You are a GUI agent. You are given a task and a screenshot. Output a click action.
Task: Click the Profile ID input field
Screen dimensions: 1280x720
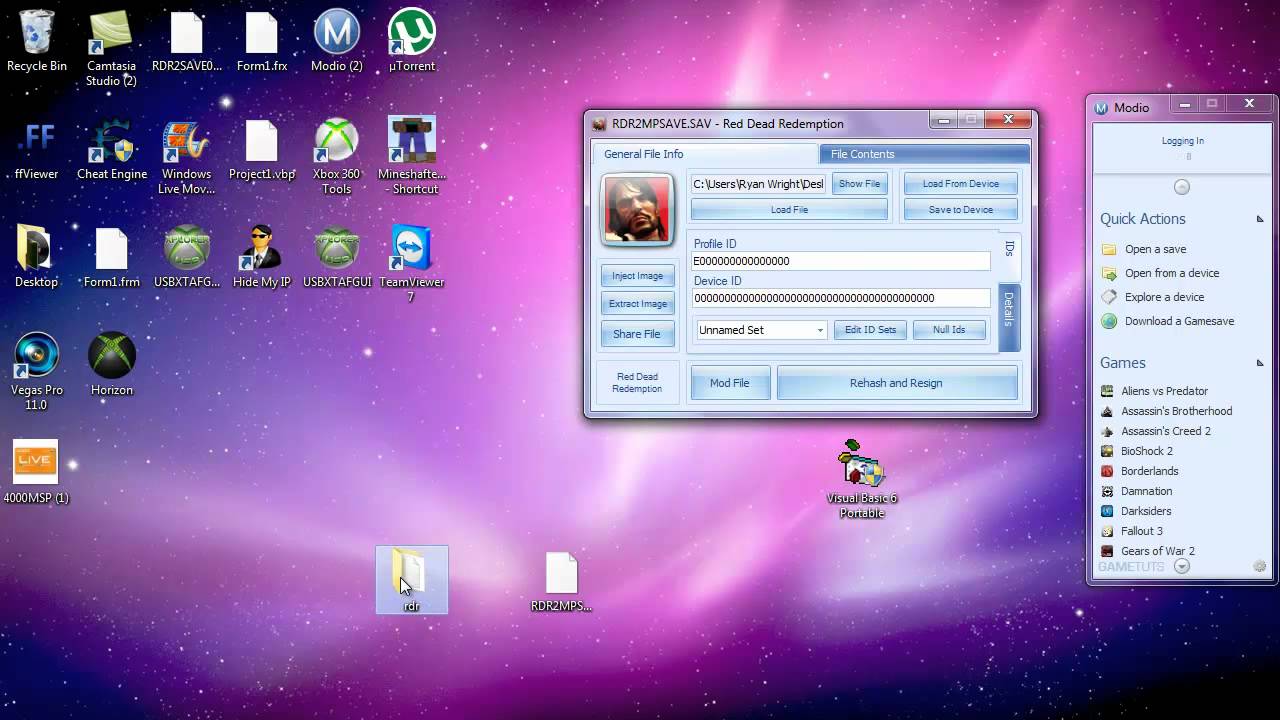click(x=841, y=261)
